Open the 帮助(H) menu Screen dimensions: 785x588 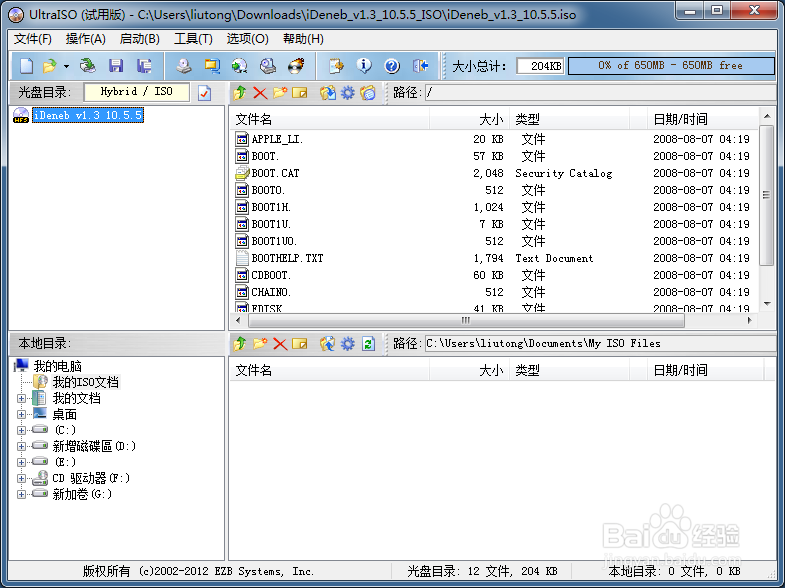pyautogui.click(x=303, y=39)
